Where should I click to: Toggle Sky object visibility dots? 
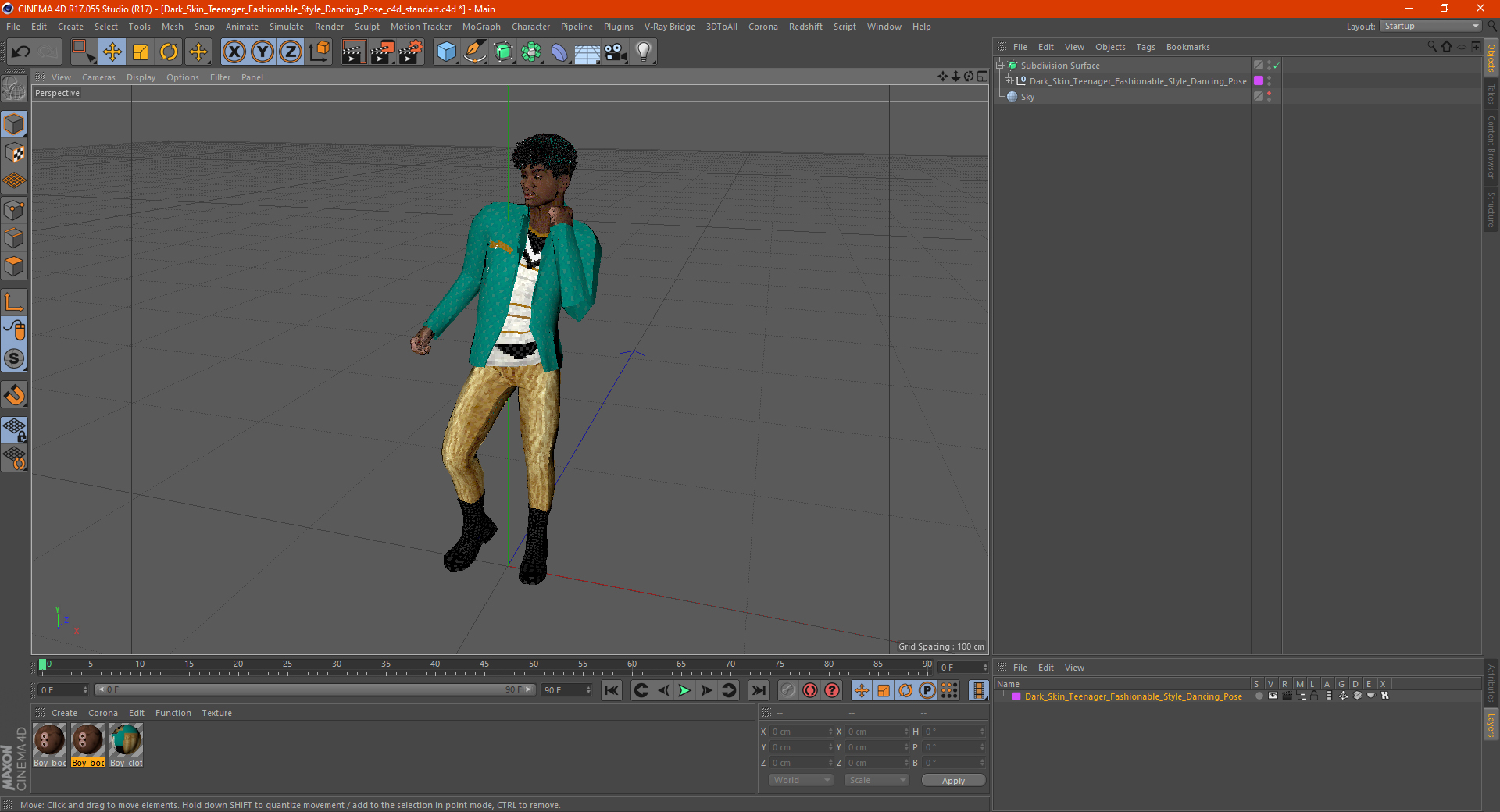click(x=1269, y=97)
